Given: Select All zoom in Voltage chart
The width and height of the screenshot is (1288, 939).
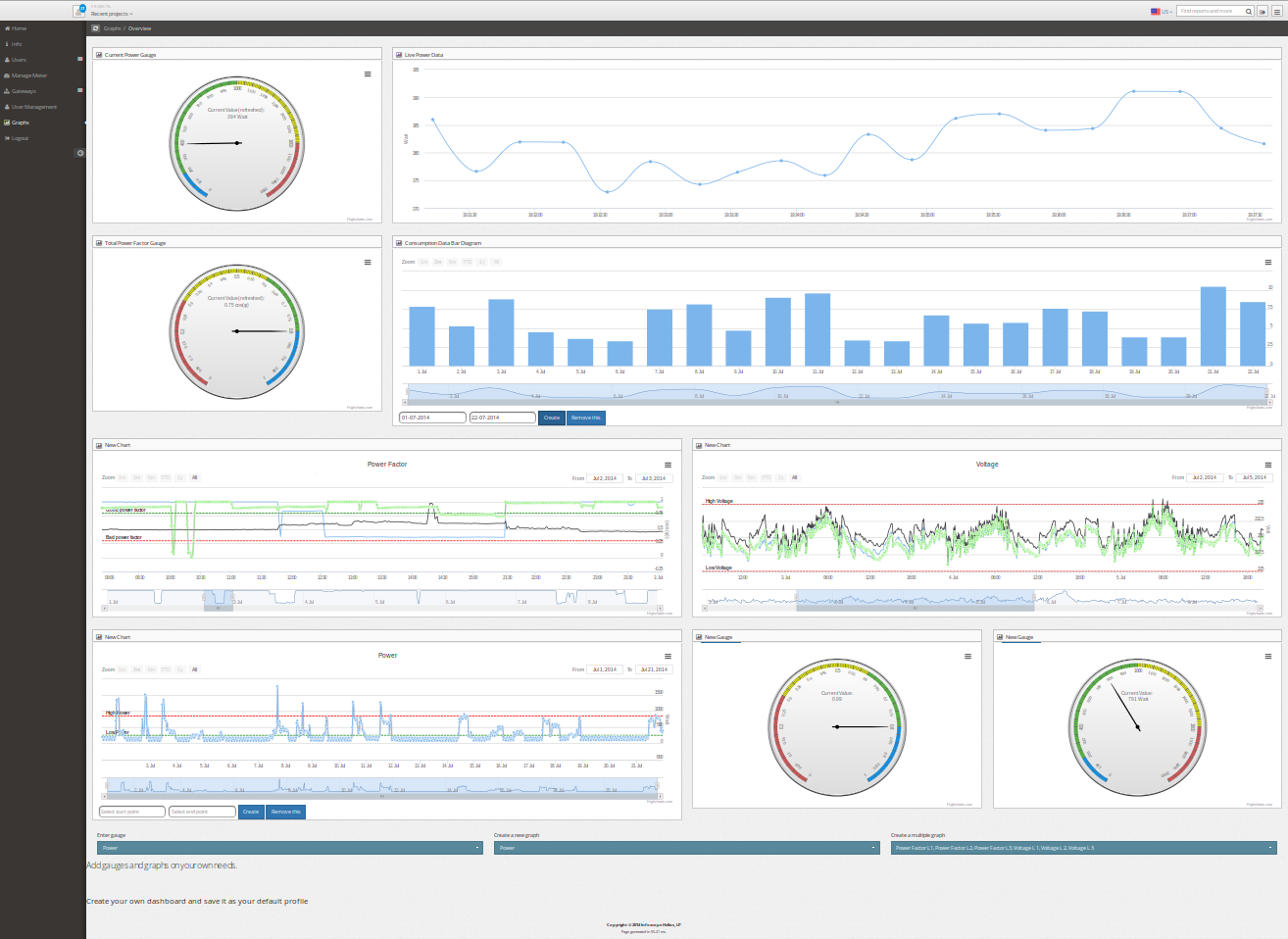Looking at the screenshot, I should pyautogui.click(x=794, y=478).
